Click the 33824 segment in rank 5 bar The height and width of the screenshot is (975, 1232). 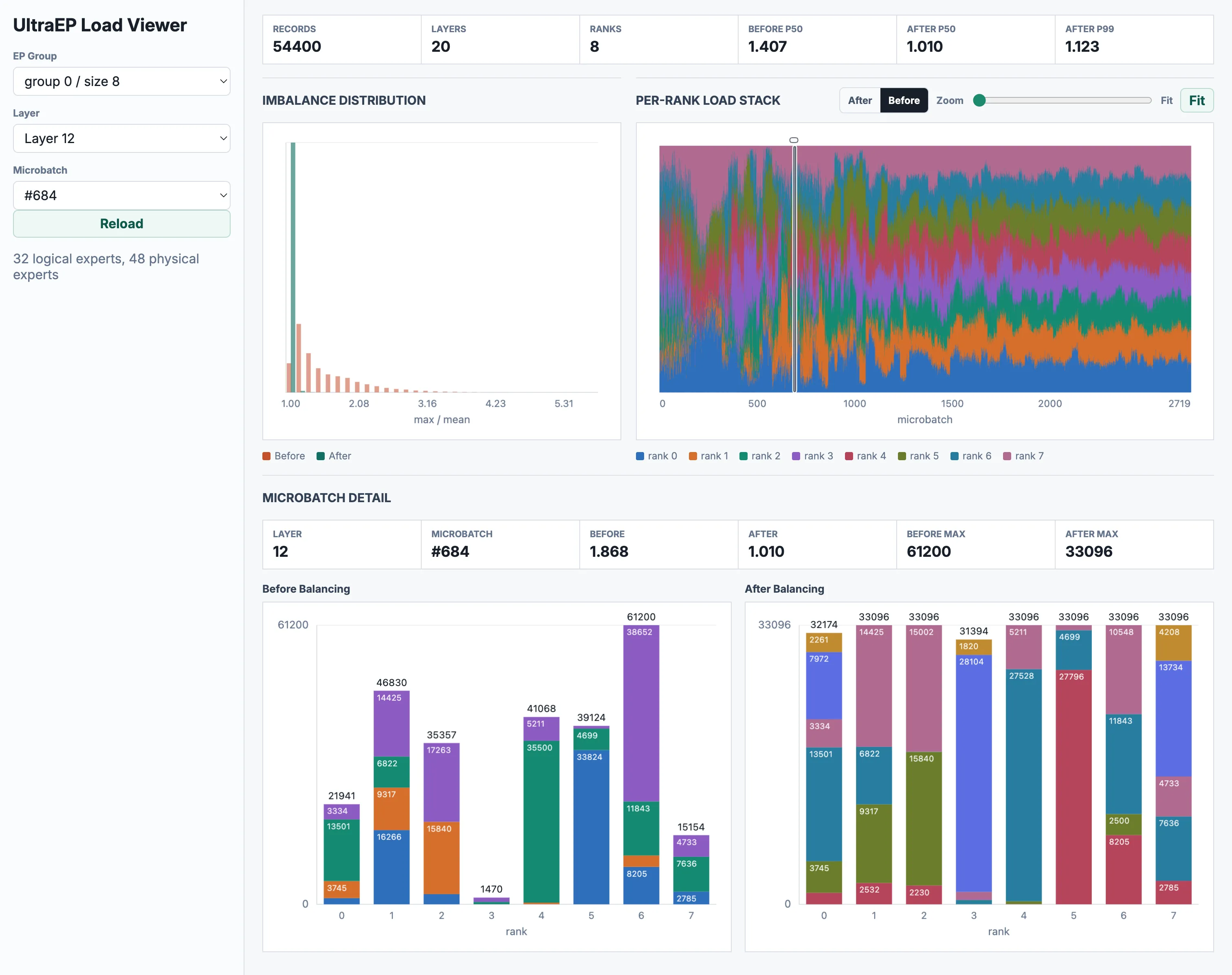pyautogui.click(x=591, y=827)
